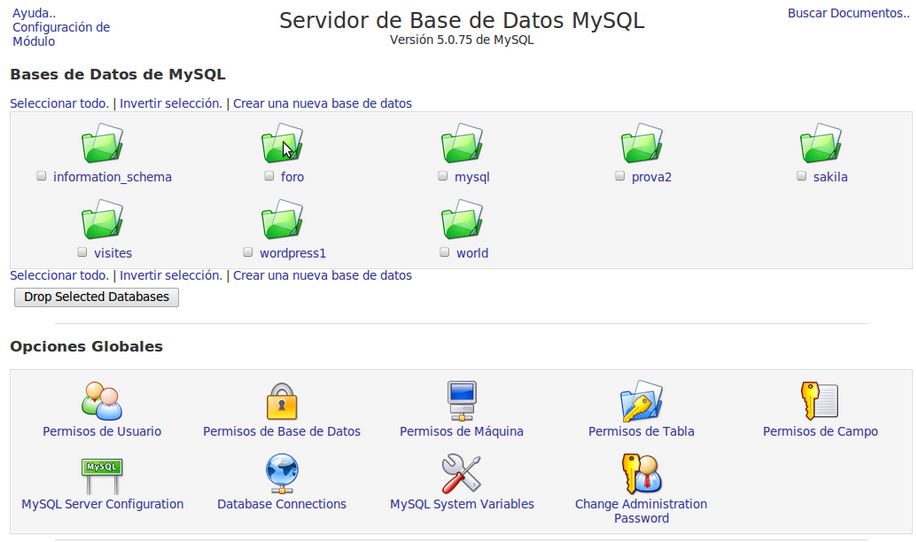This screenshot has width=916, height=542.
Task: Click the top 'Seleccionar todo.' link
Action: click(59, 103)
